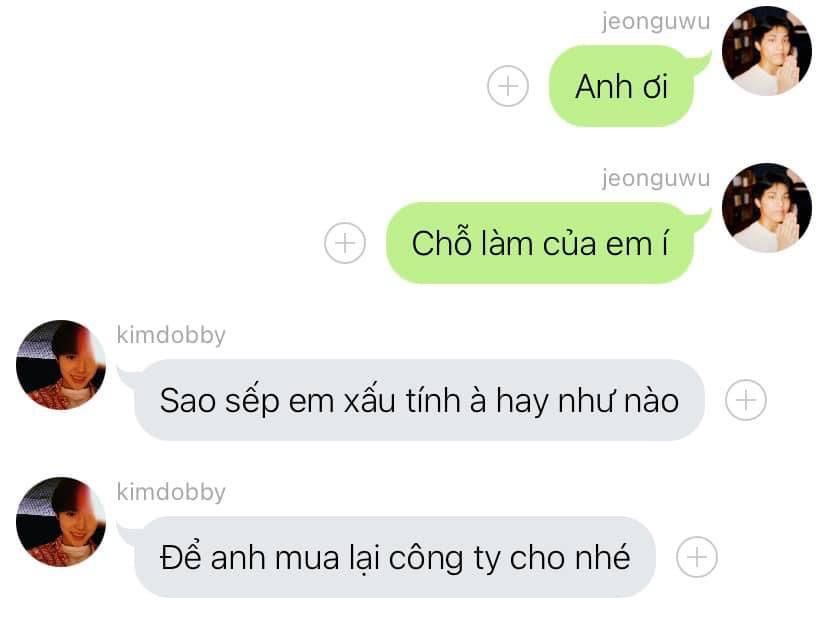Tap plus icon next to 'Sao sếp em xấu tính' message
The height and width of the screenshot is (627, 828).
[746, 400]
